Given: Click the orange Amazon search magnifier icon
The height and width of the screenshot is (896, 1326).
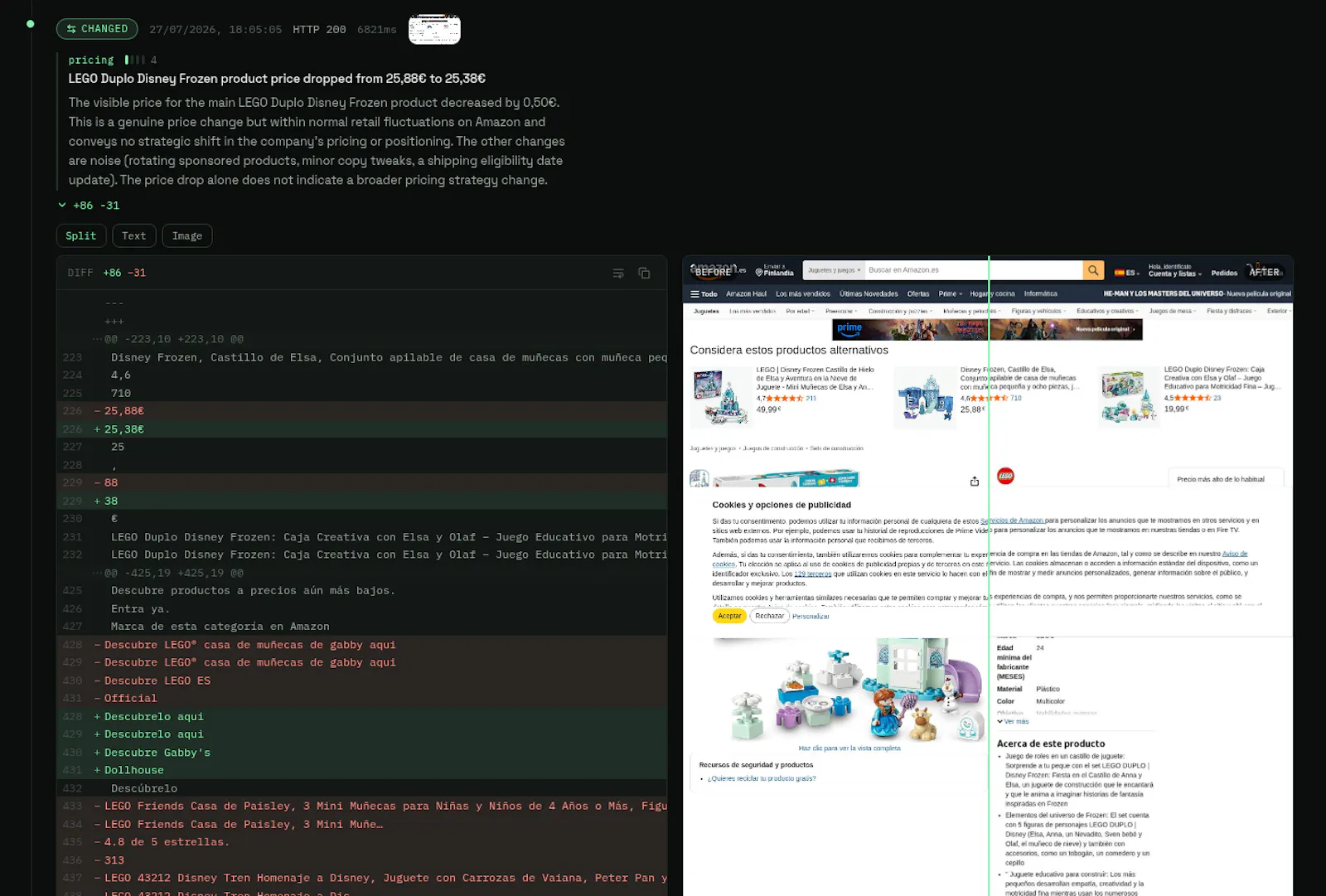Looking at the screenshot, I should click(x=1094, y=270).
